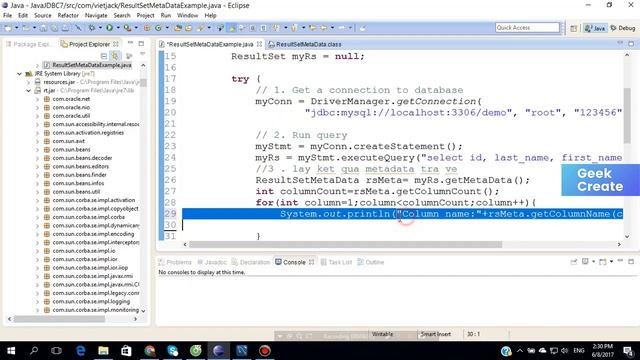Open the Debug configurations dropdown arrow
The width and height of the screenshot is (640, 360).
pyautogui.click(x=100, y=28)
